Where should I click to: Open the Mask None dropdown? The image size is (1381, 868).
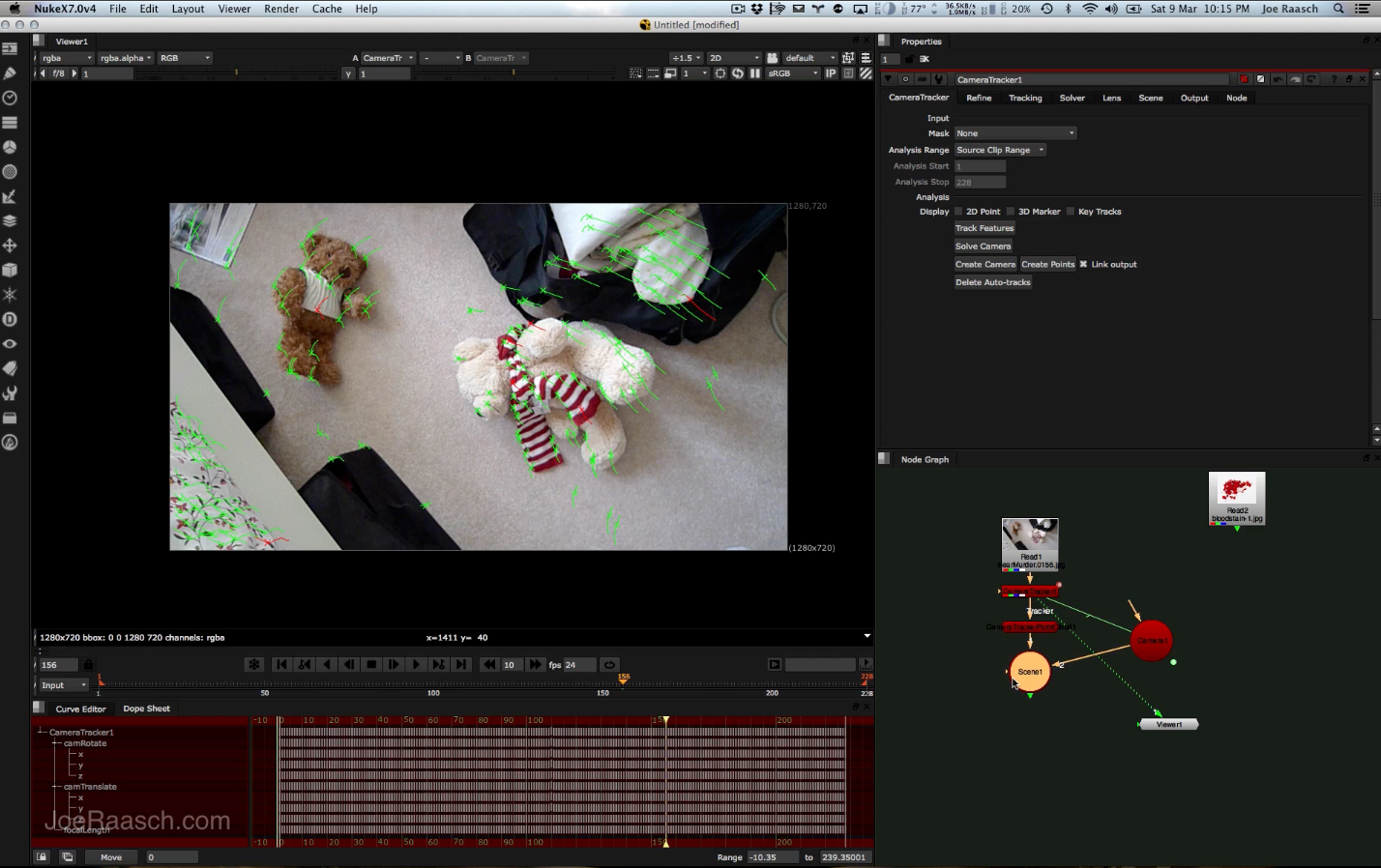tap(1015, 133)
